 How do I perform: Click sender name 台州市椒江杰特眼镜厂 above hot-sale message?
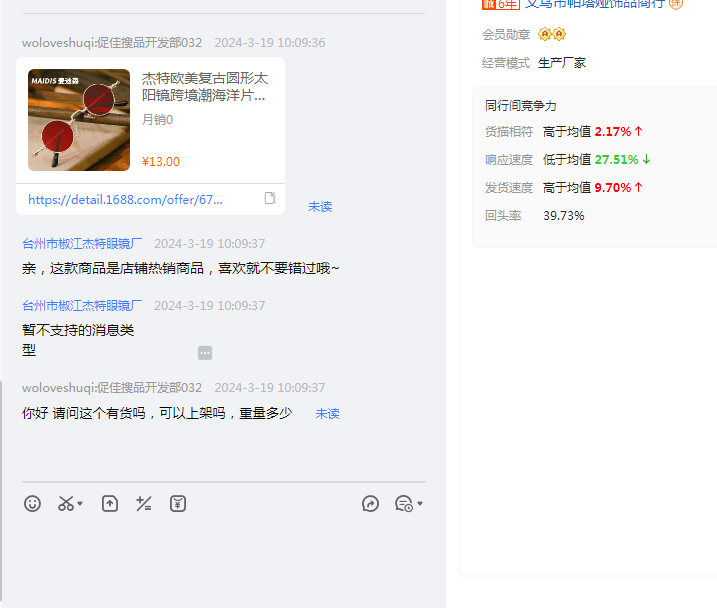coord(82,244)
